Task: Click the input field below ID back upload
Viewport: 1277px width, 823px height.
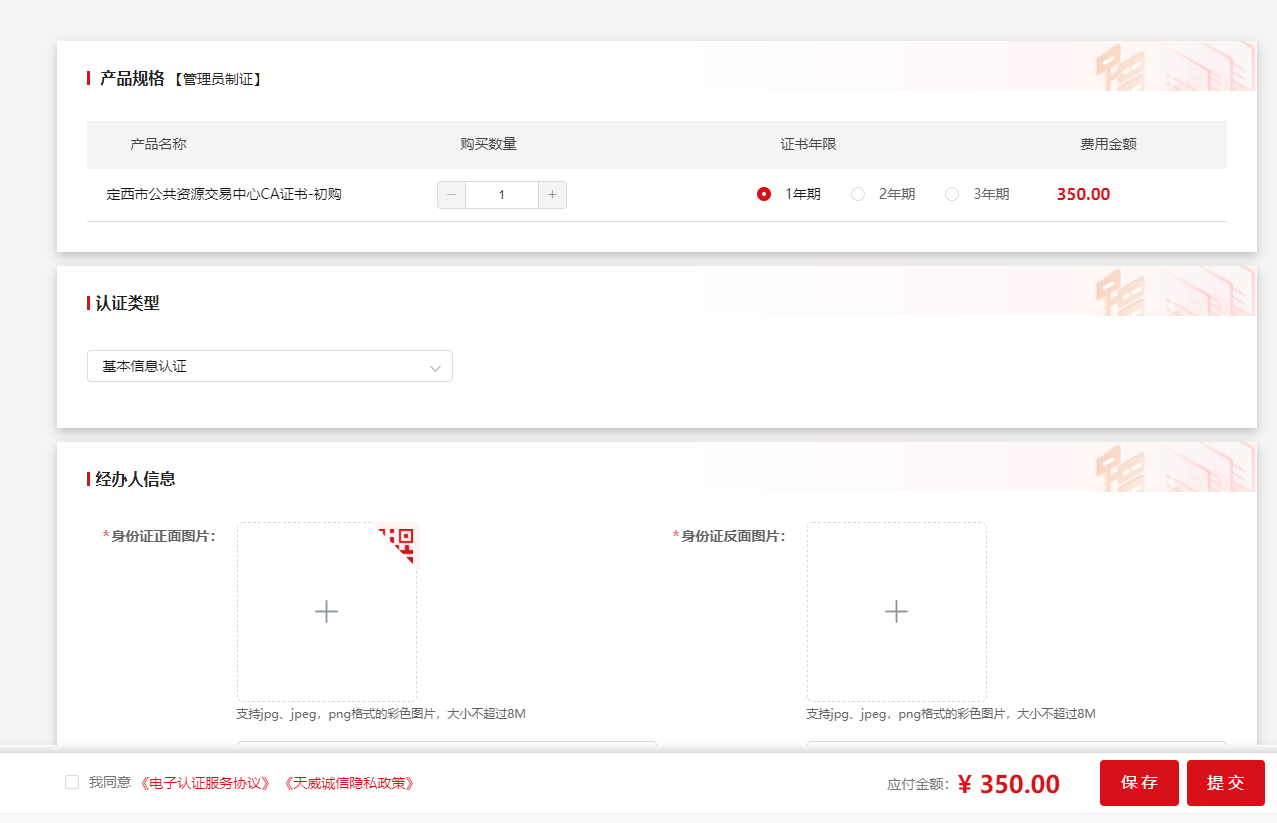Action: (x=1016, y=746)
